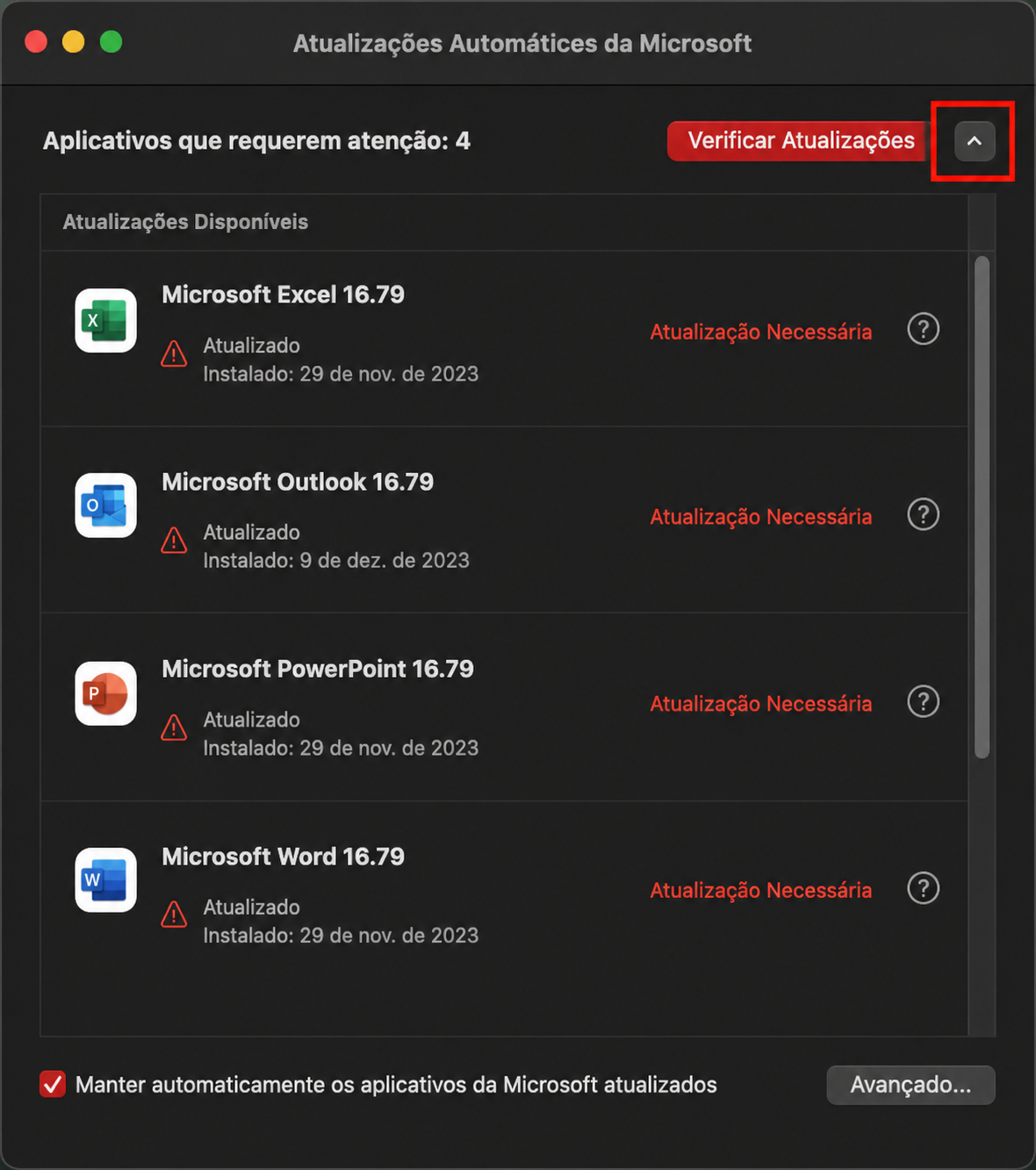Image resolution: width=1036 pixels, height=1170 pixels.
Task: Click Aplicativos que requerem atenção: 4 text
Action: [x=256, y=141]
